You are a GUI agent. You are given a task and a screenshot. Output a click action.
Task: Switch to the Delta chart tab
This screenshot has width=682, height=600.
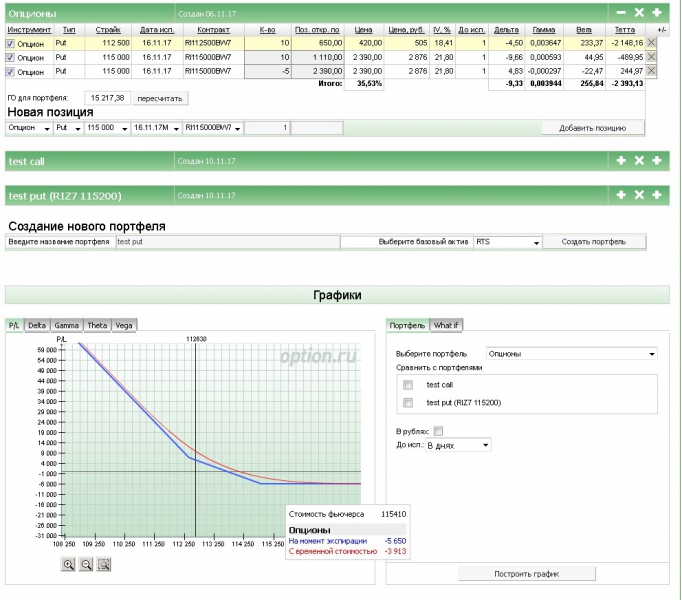[x=37, y=325]
